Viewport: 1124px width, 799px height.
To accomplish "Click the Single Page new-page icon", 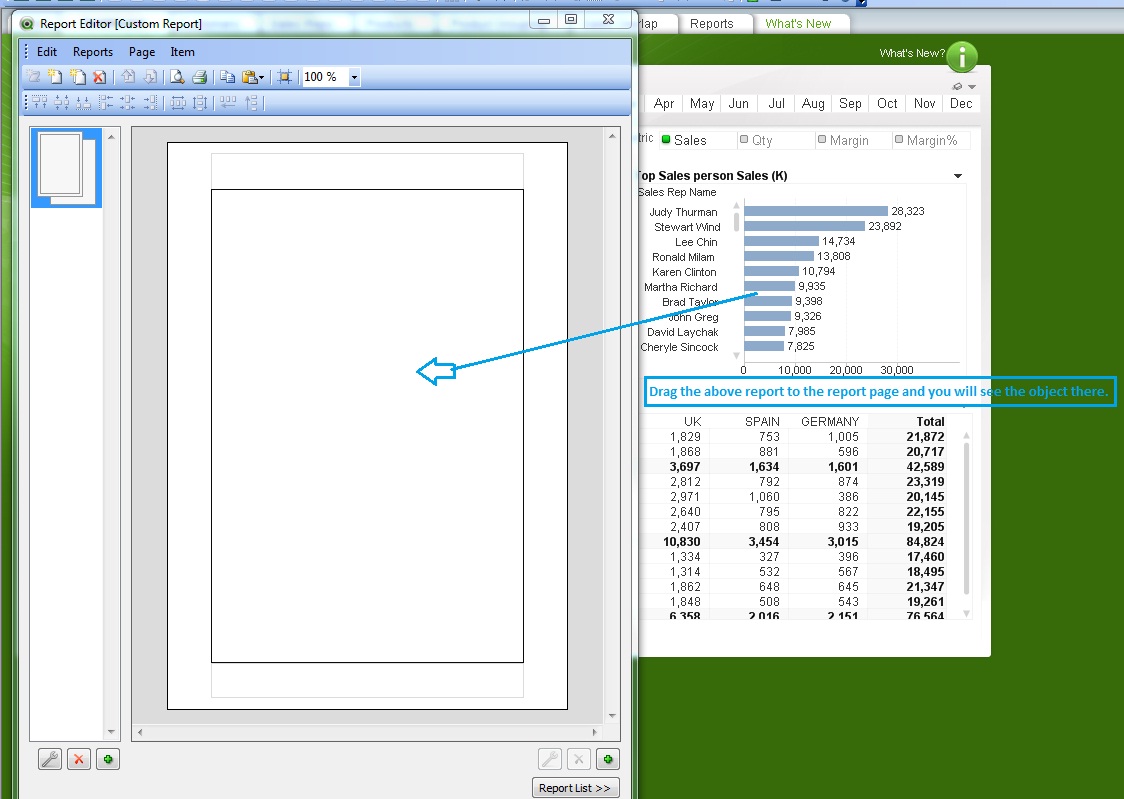I will tap(56, 77).
